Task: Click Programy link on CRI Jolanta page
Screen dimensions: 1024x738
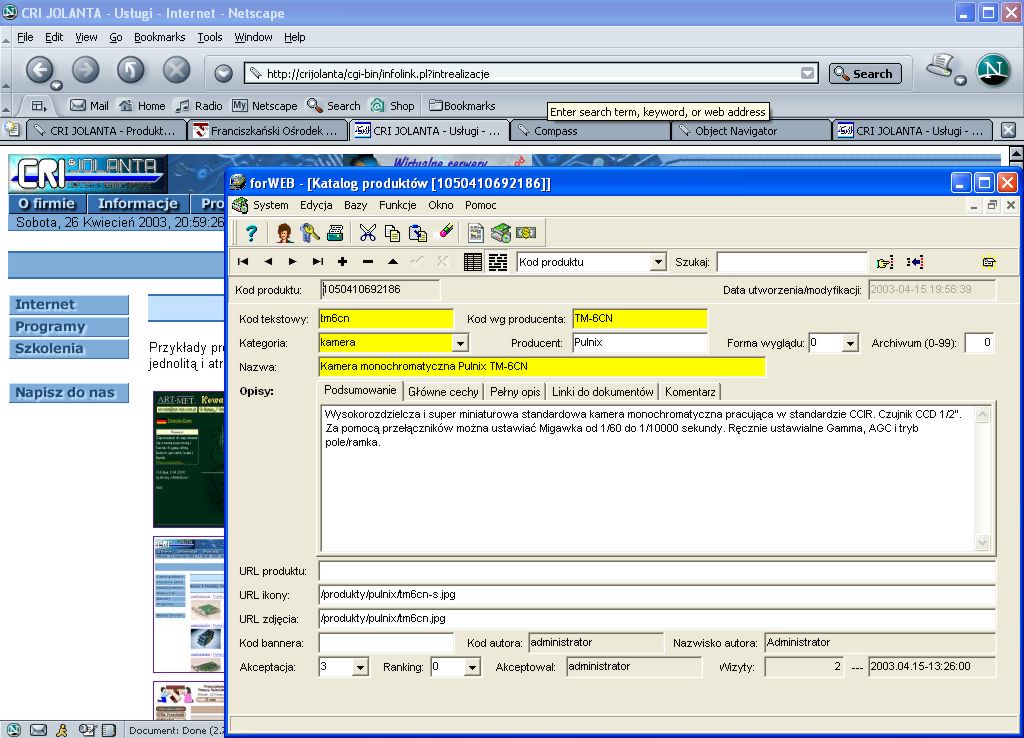Action: tap(69, 327)
